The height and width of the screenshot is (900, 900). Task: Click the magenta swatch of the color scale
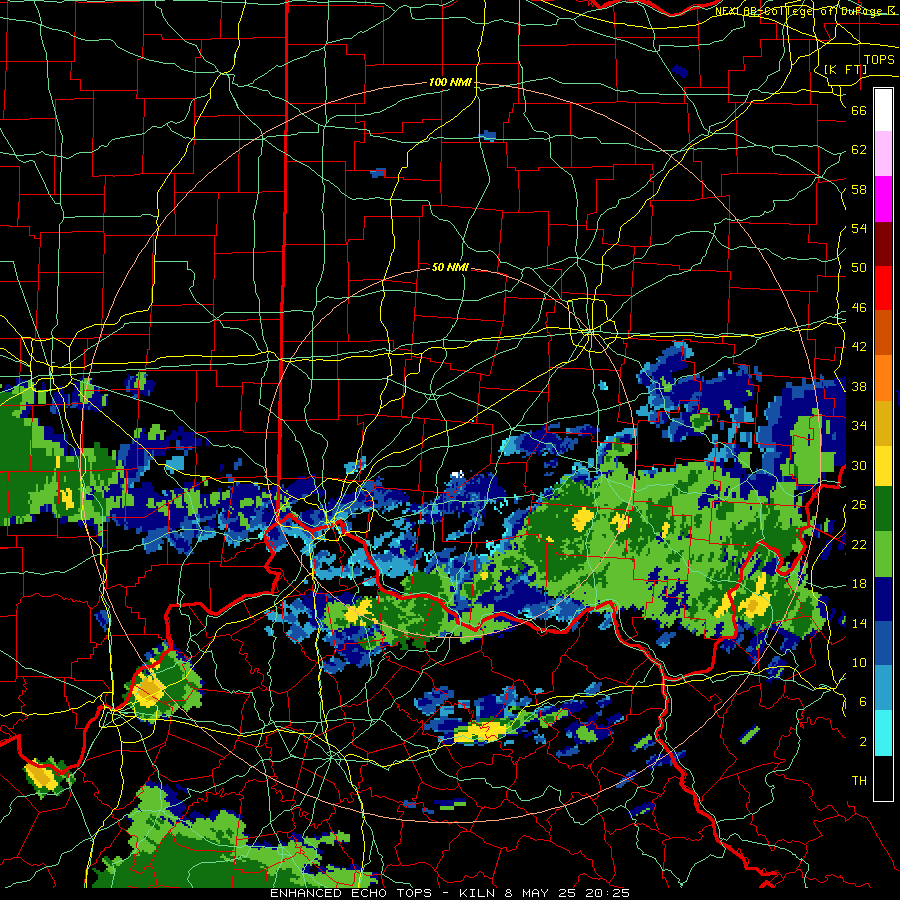pyautogui.click(x=883, y=199)
